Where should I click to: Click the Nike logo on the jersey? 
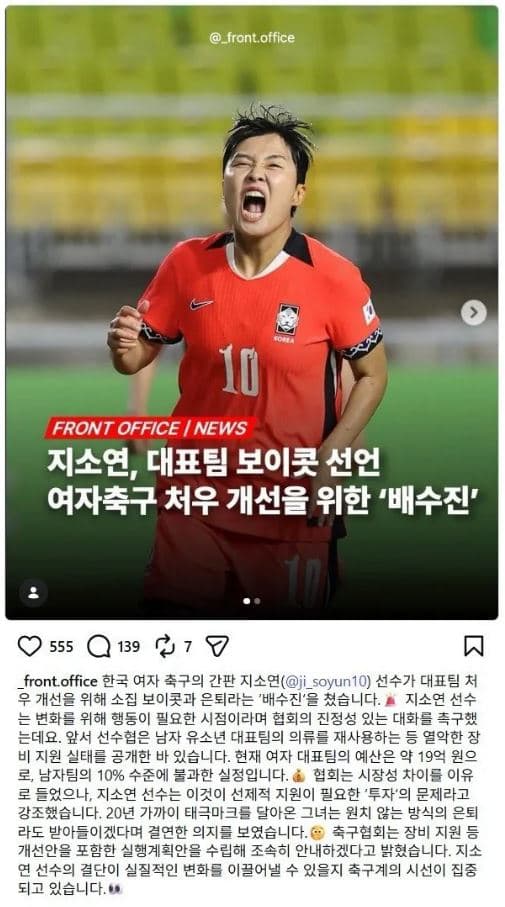tap(201, 304)
